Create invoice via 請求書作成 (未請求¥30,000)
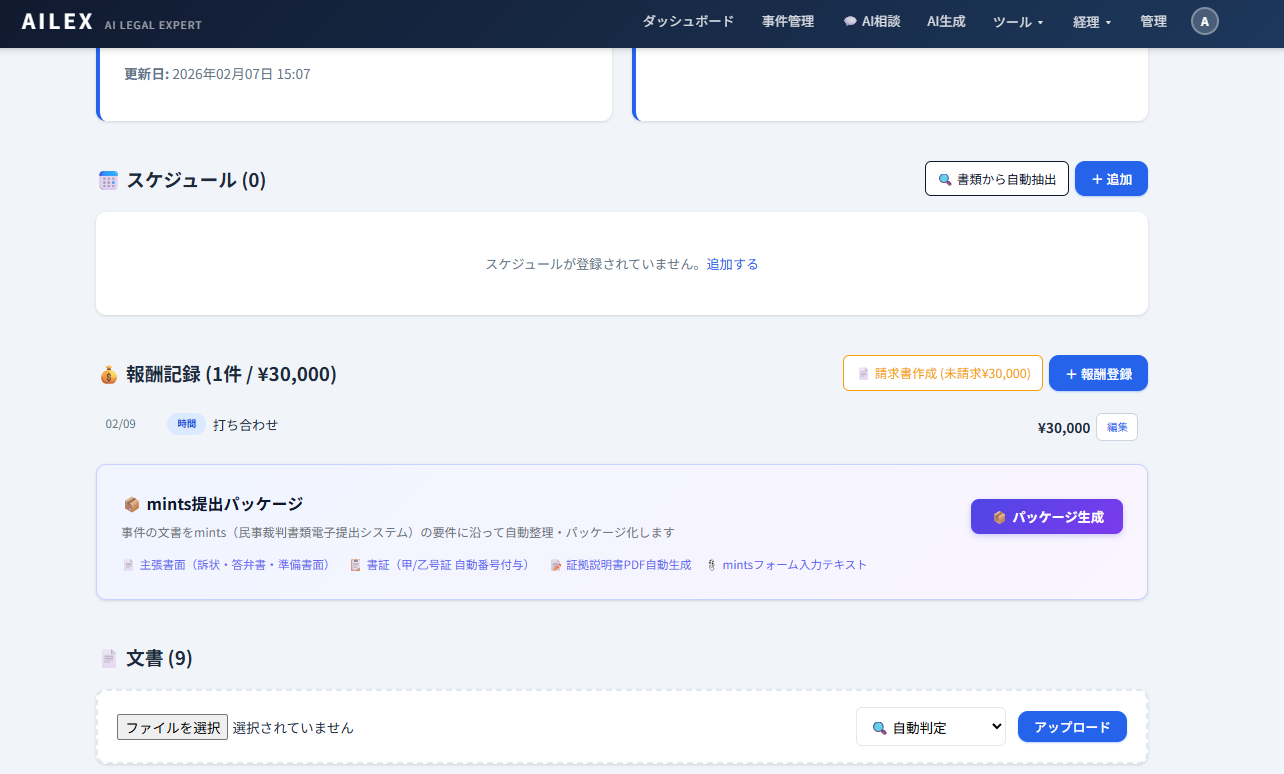Image resolution: width=1284 pixels, height=774 pixels. pyautogui.click(x=943, y=373)
